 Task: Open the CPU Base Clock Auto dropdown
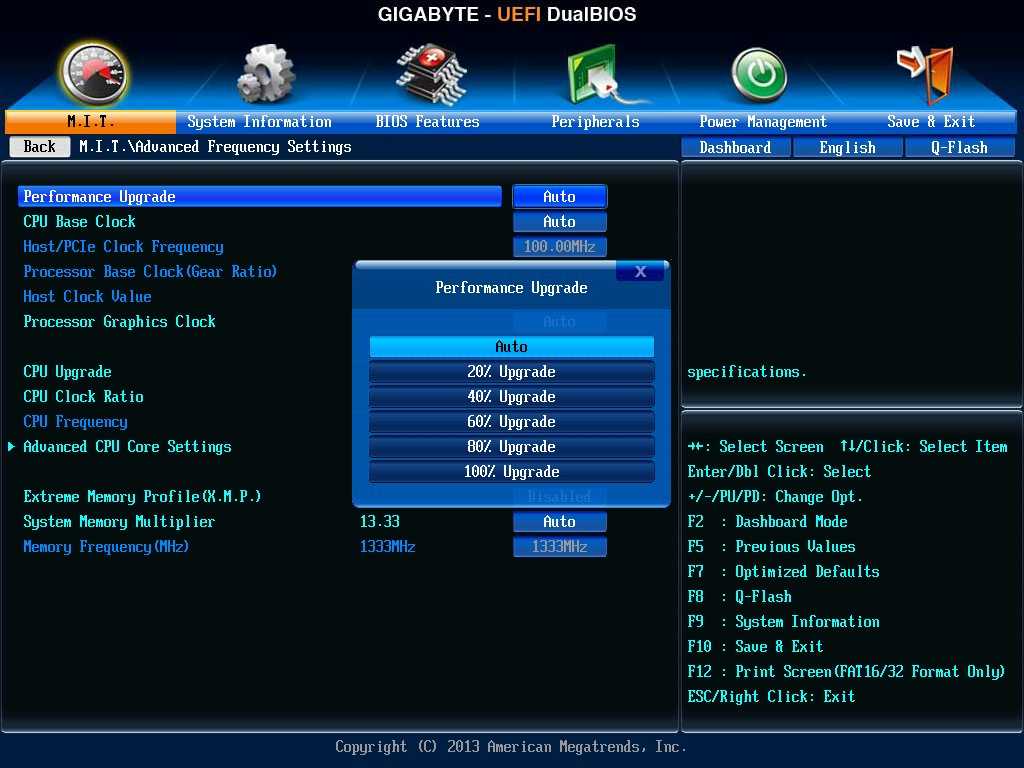click(559, 222)
